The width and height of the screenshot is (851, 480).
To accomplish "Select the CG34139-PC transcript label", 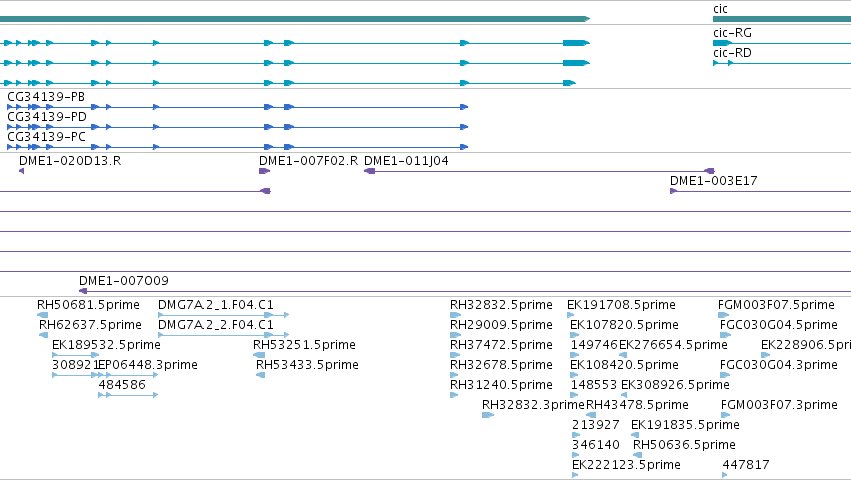I will (46, 137).
